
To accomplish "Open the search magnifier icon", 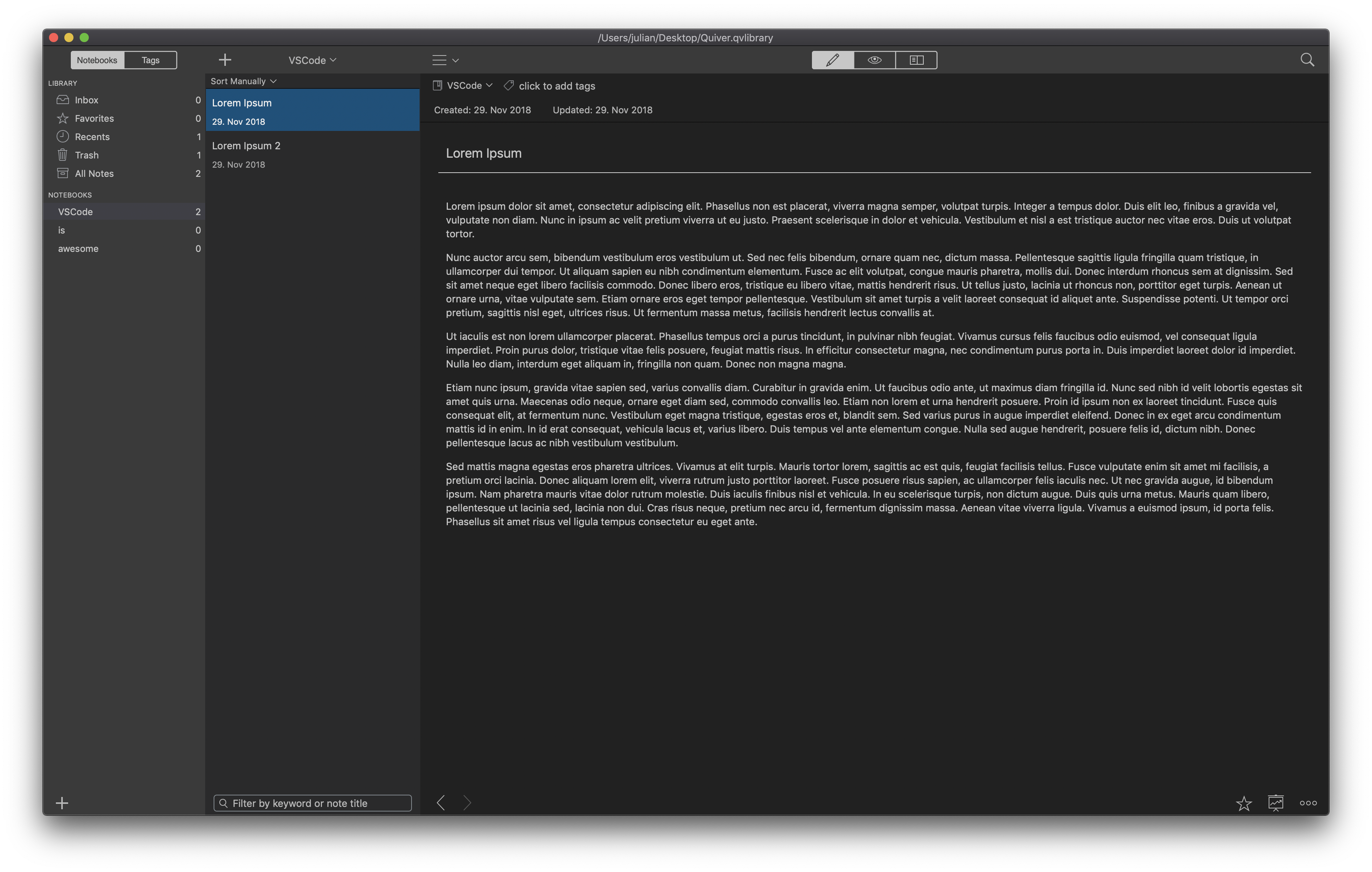I will click(1307, 60).
